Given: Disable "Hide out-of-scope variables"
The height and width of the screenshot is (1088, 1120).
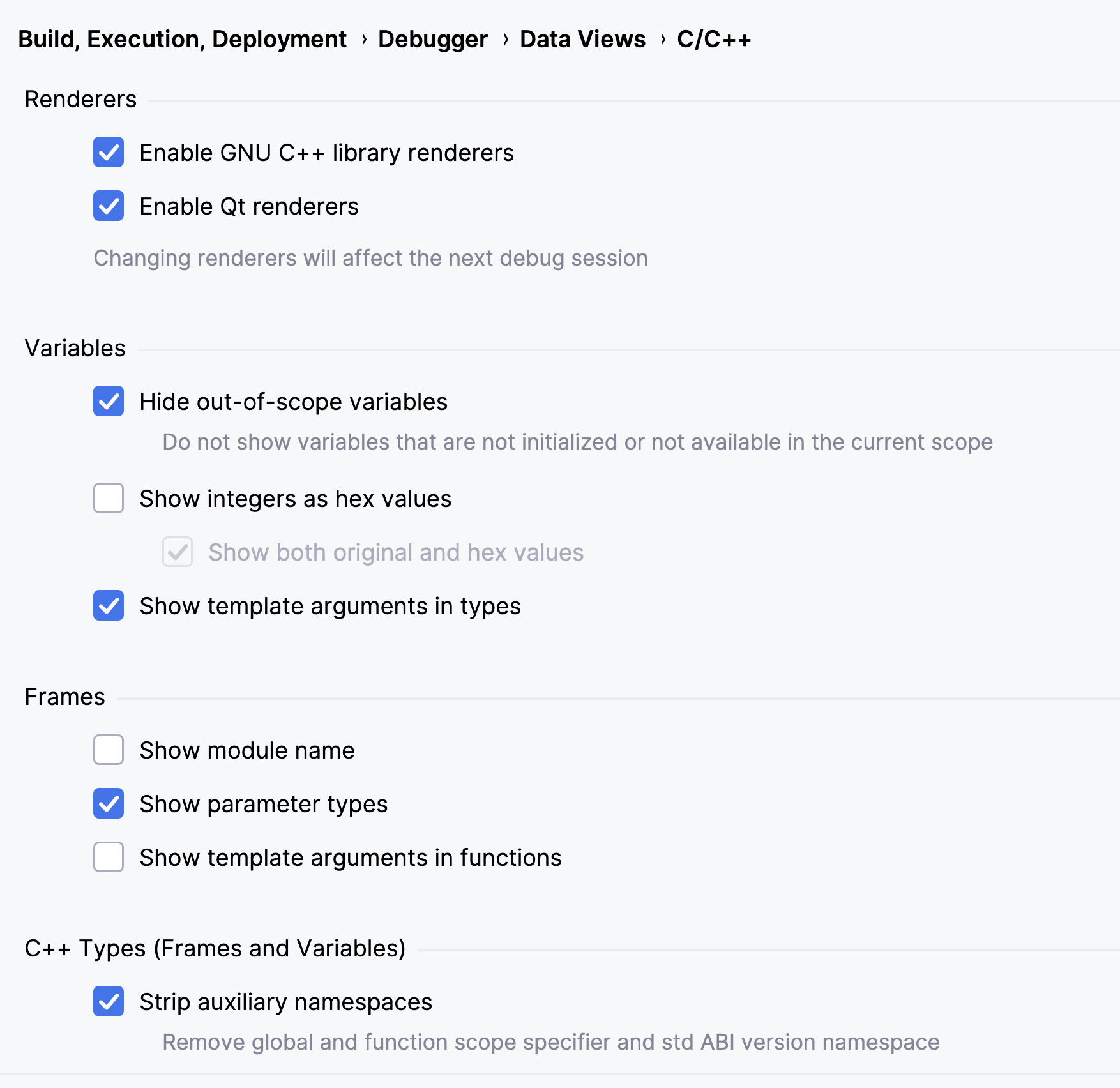Looking at the screenshot, I should click(109, 402).
